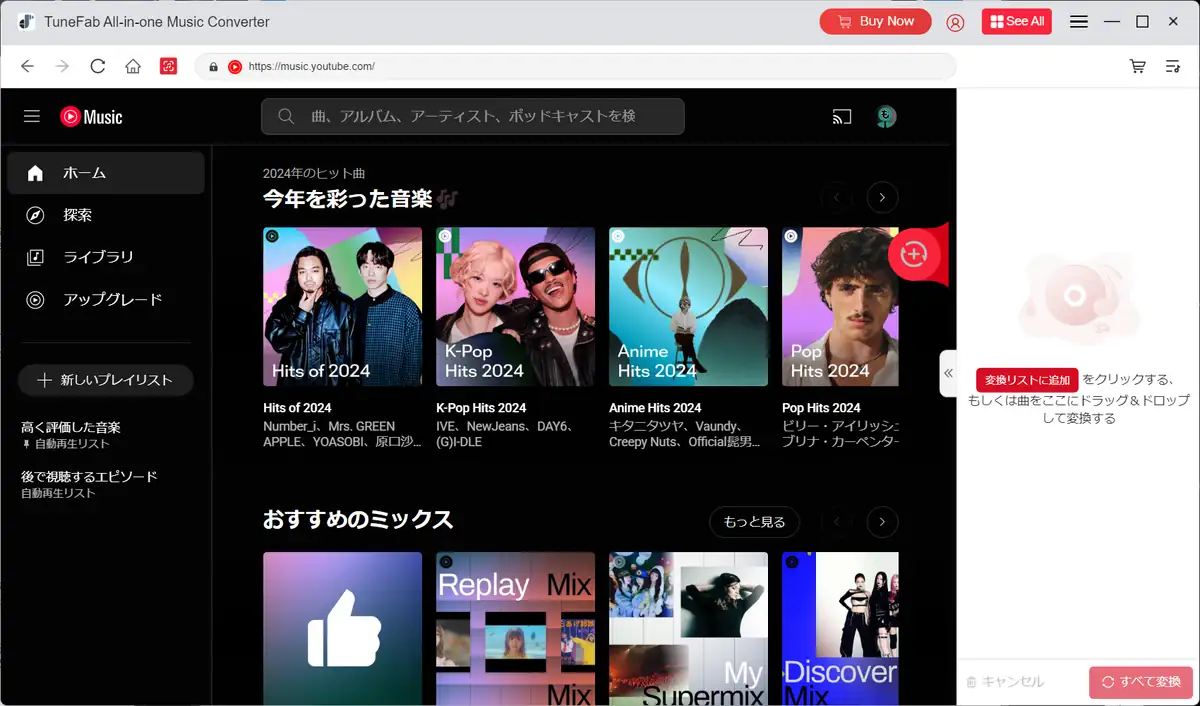Open the user account profile icon
This screenshot has height=706, width=1200.
955,22
